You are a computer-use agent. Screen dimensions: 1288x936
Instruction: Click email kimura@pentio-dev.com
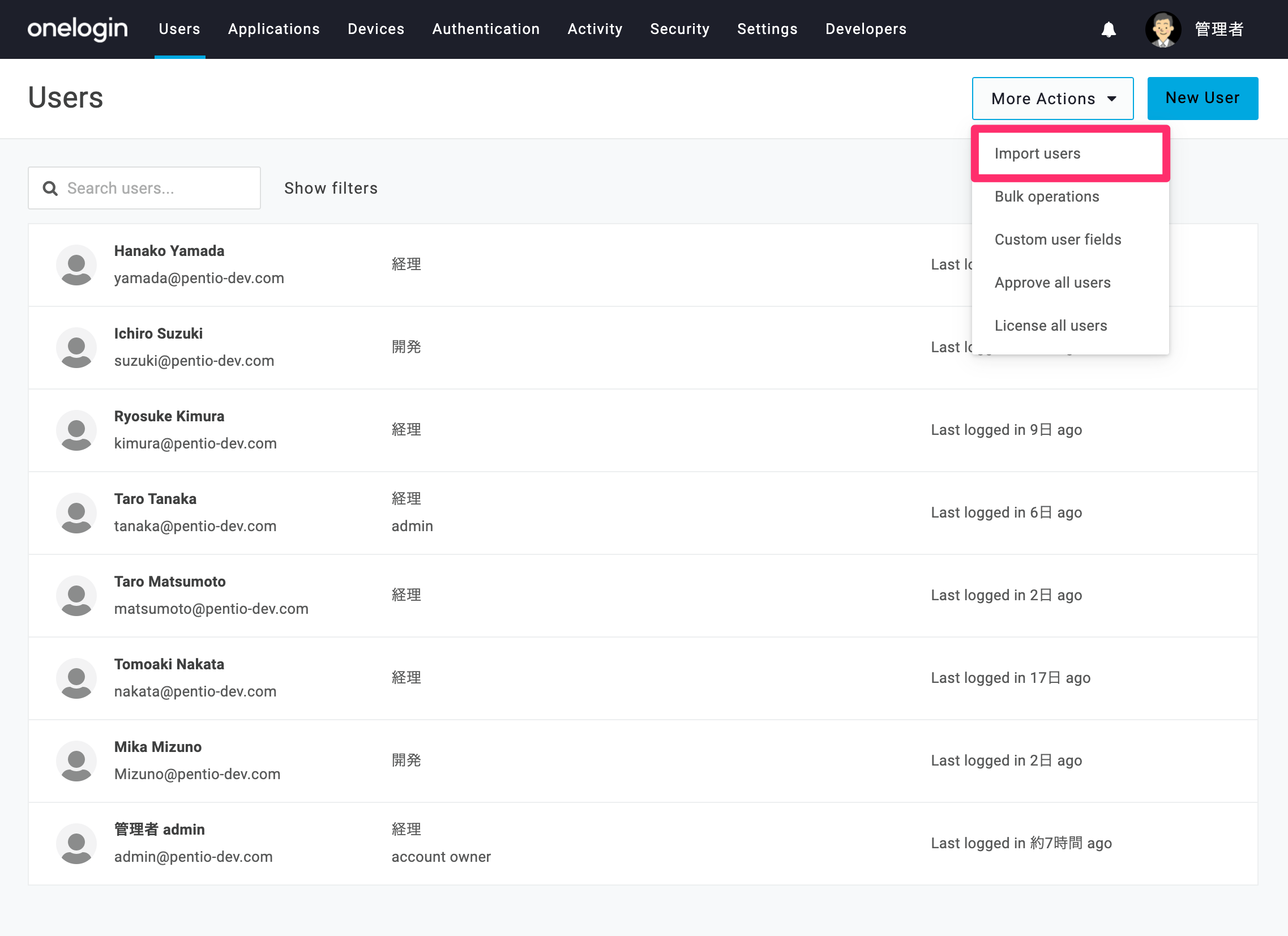point(195,443)
